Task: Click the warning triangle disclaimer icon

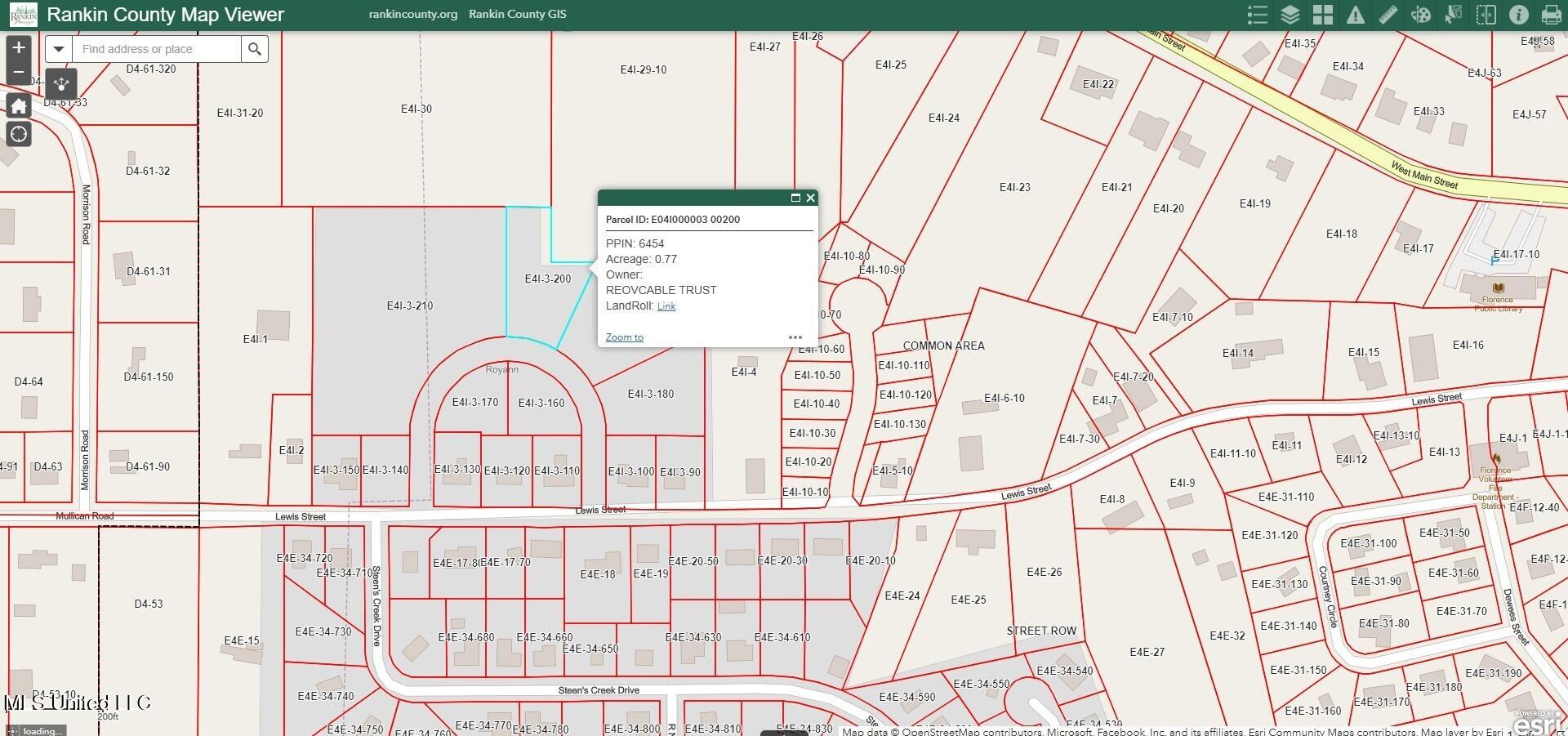Action: pyautogui.click(x=1356, y=15)
